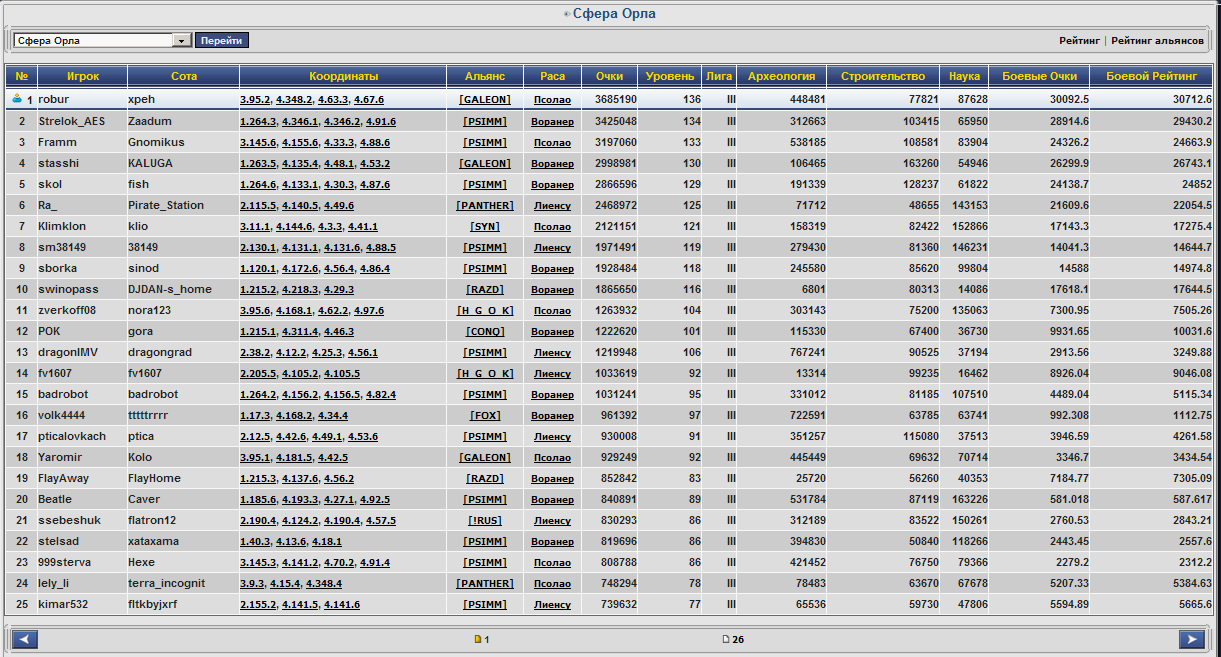The height and width of the screenshot is (657, 1221).
Task: Click the FOX alliance link for volk4444
Action: click(485, 415)
